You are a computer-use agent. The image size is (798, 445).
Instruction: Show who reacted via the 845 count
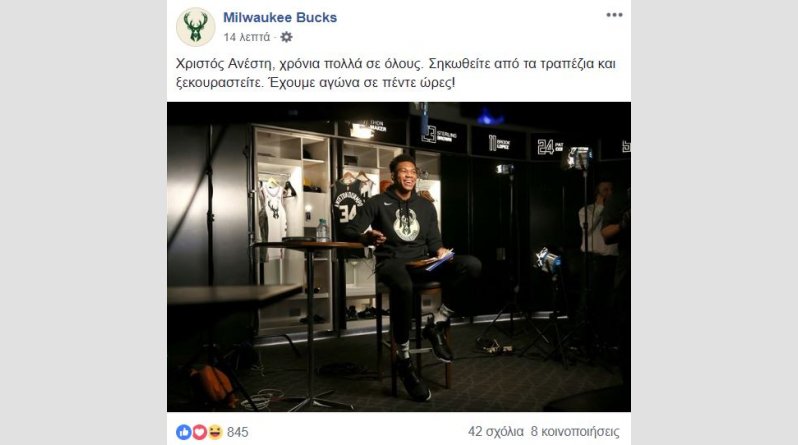click(x=238, y=432)
